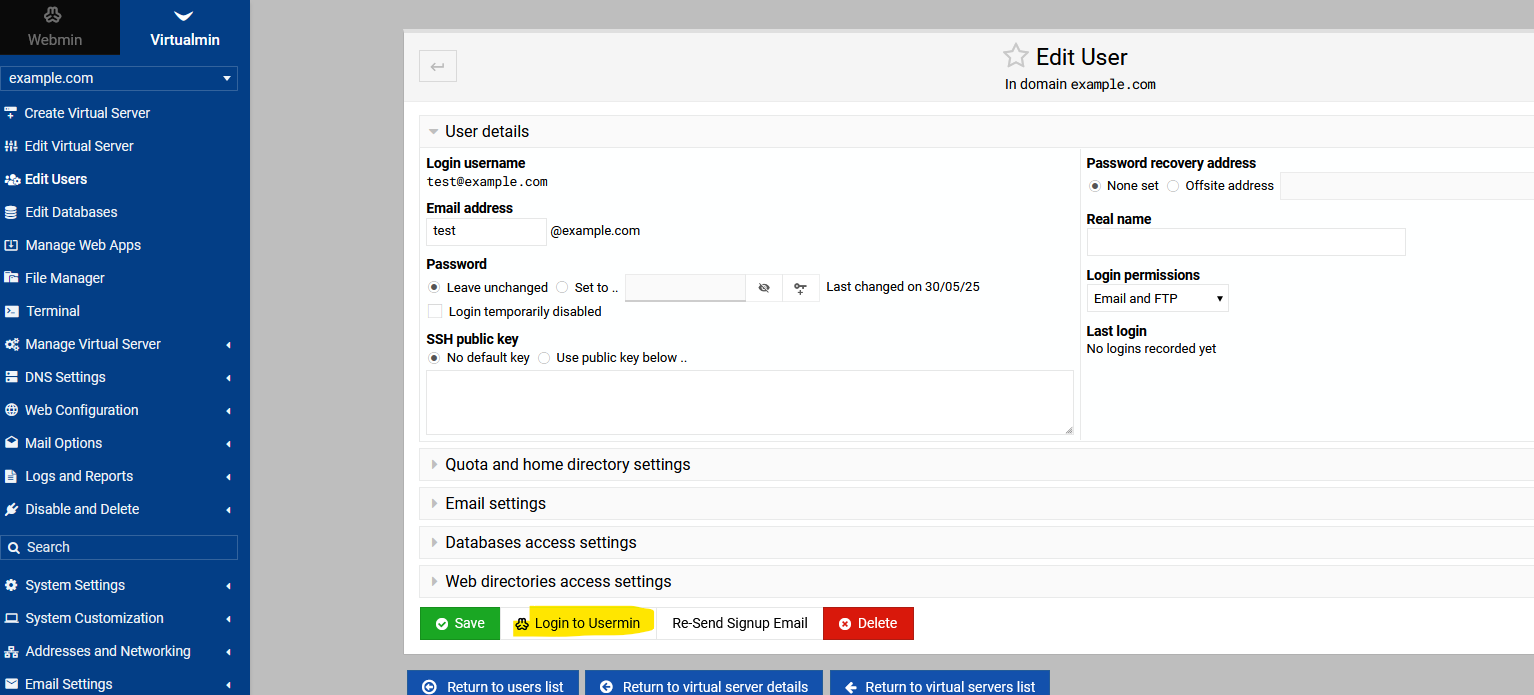Click the Manage Web Apps icon

click(11, 245)
